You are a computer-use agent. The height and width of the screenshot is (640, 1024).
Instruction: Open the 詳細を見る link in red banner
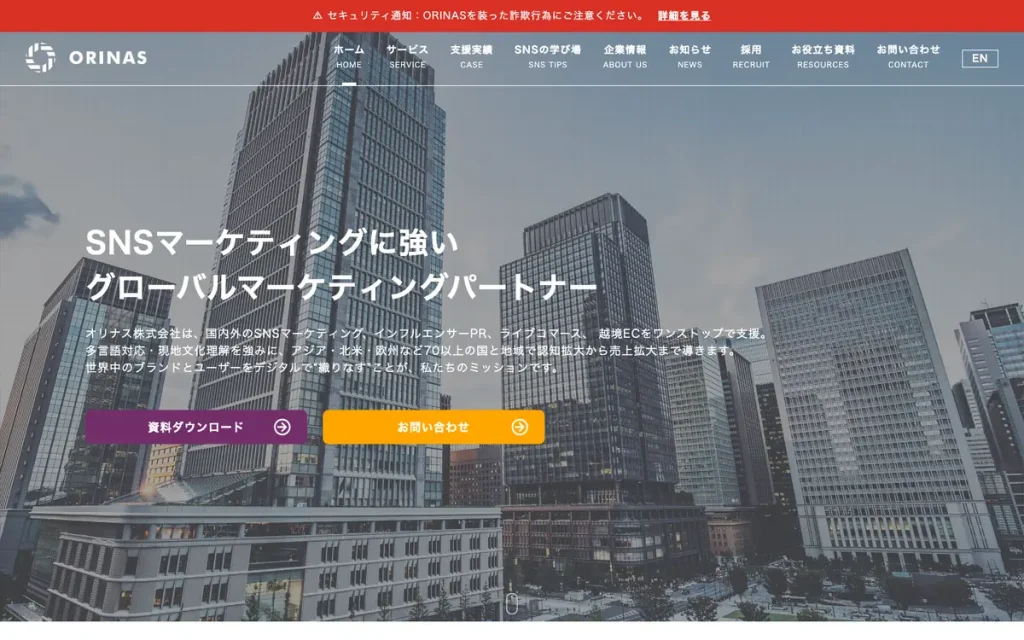[x=684, y=16]
